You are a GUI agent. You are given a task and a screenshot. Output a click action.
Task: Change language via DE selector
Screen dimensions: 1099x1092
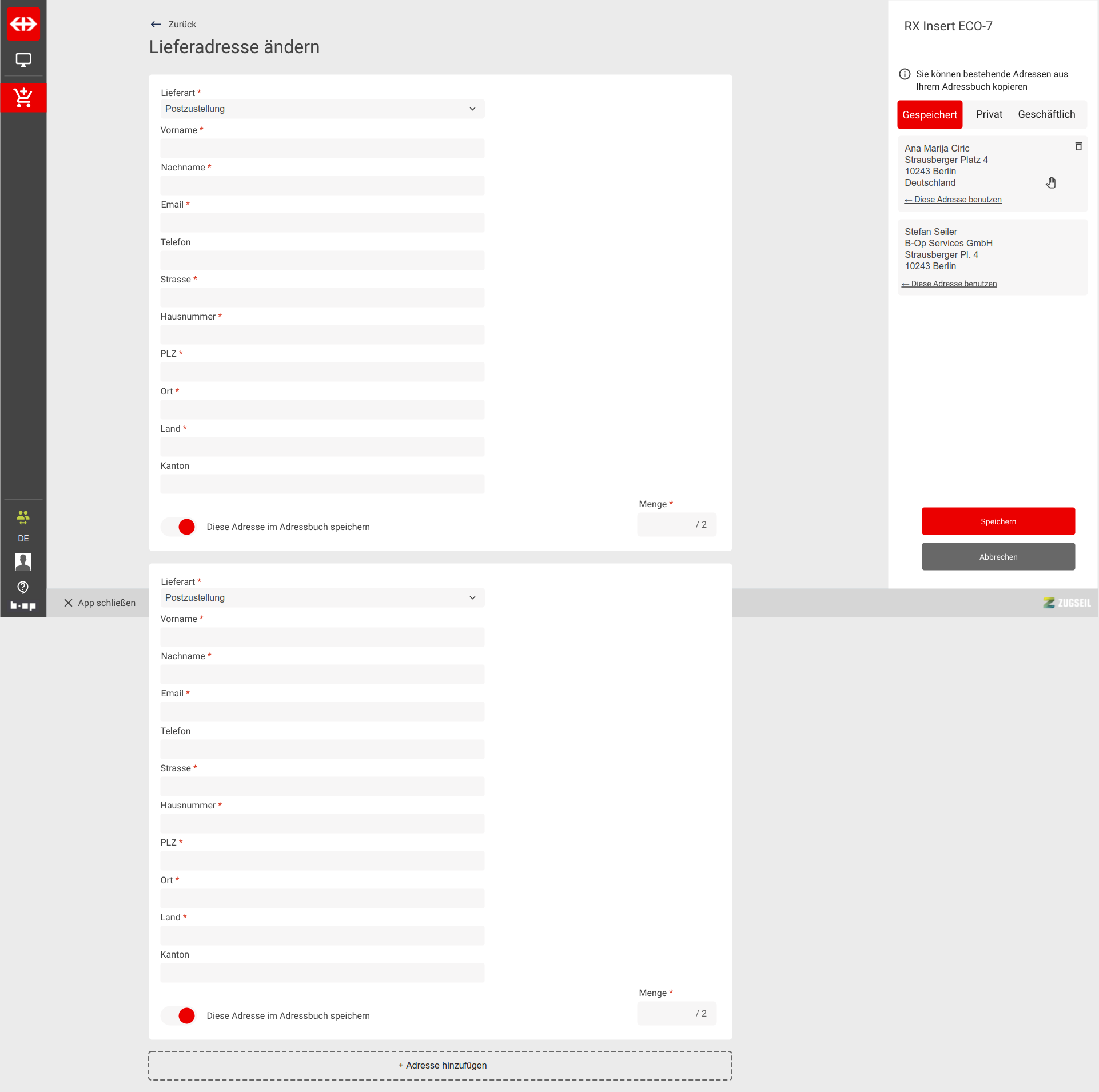[23, 538]
